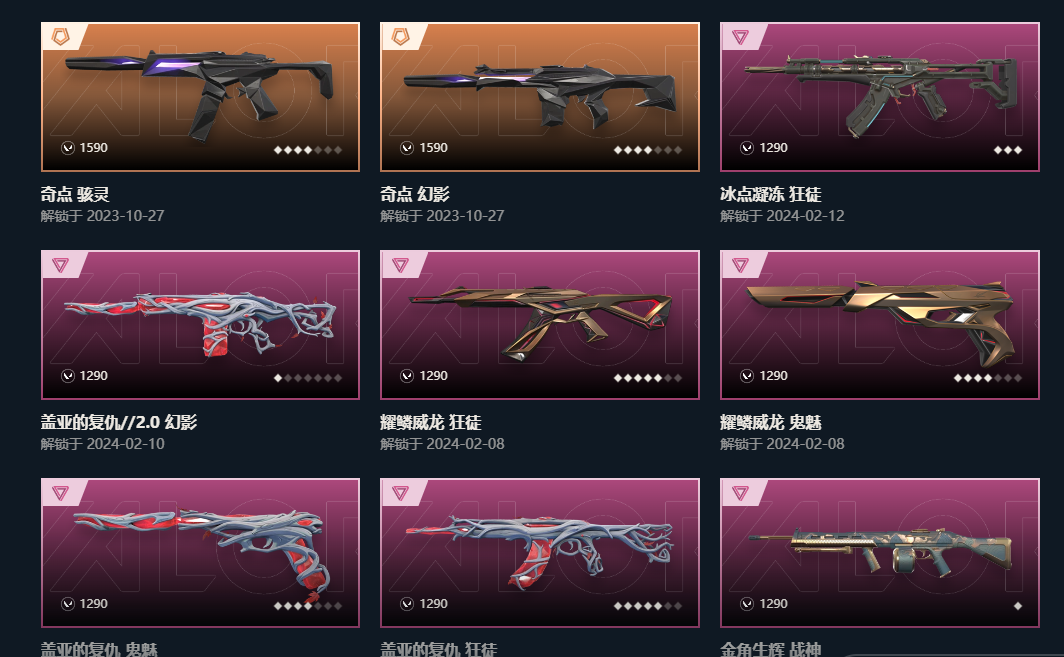Click upgrade level diamonds on 奇点 幻影

[x=647, y=150]
